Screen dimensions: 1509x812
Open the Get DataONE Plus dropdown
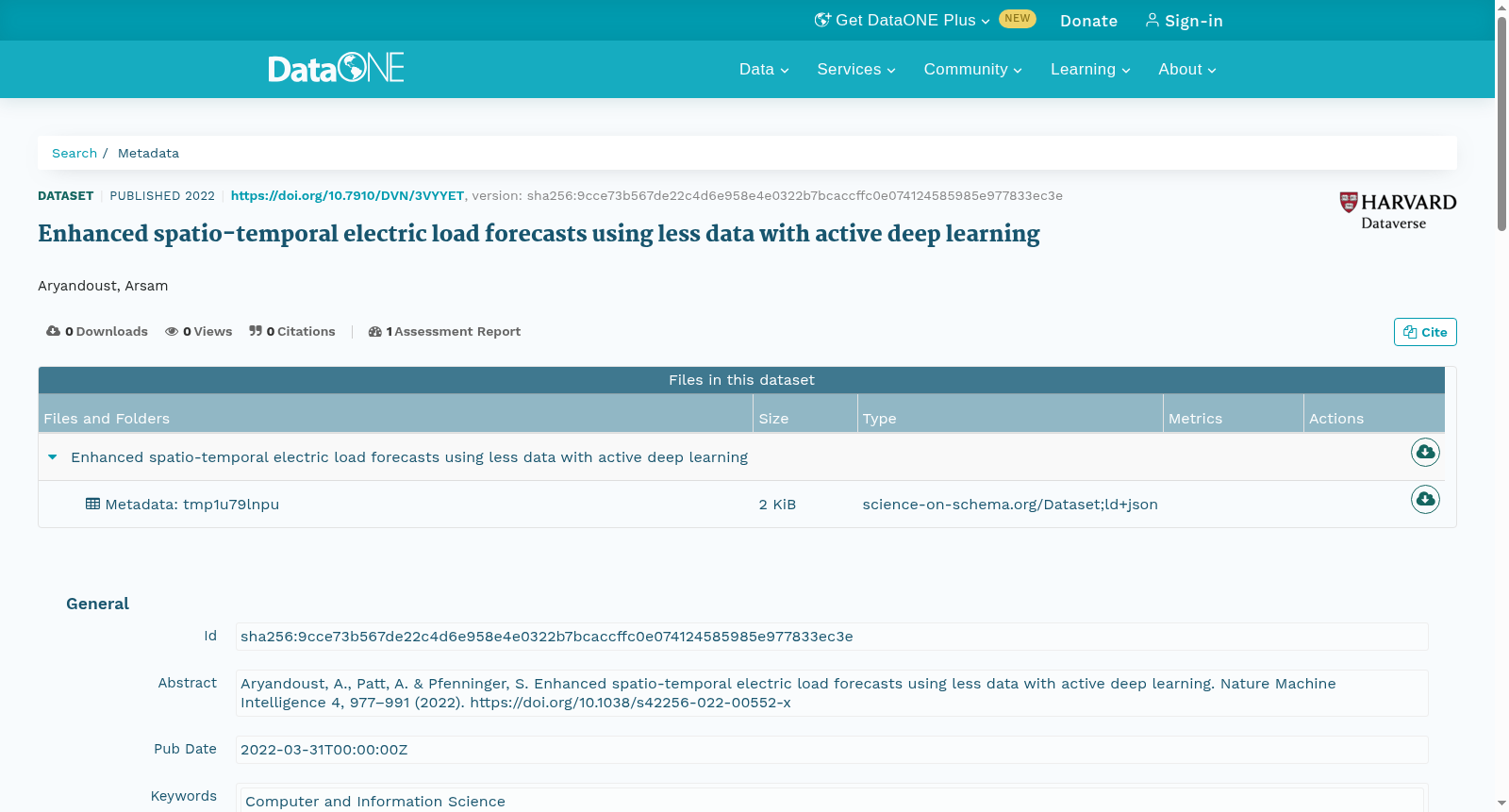902,20
